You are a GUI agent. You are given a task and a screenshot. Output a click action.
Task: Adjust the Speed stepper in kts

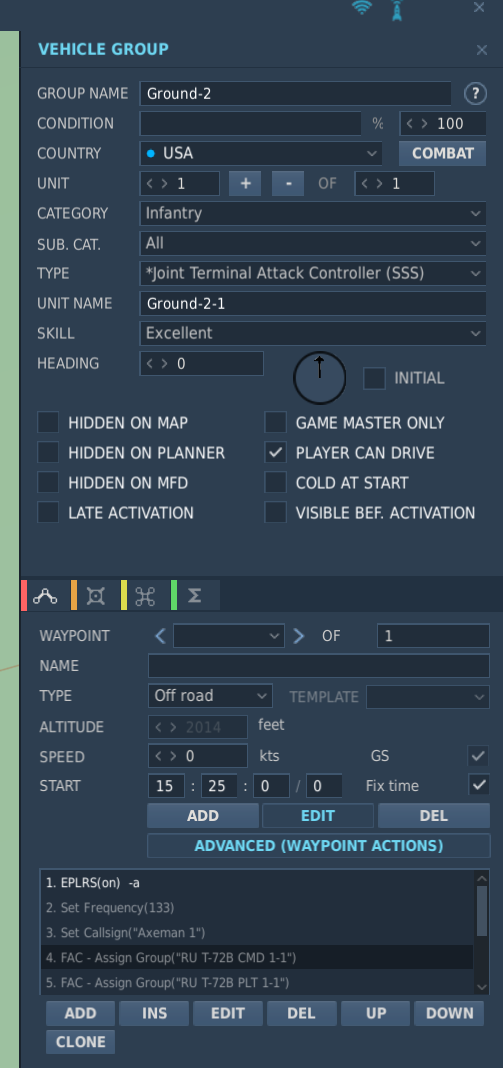click(198, 756)
